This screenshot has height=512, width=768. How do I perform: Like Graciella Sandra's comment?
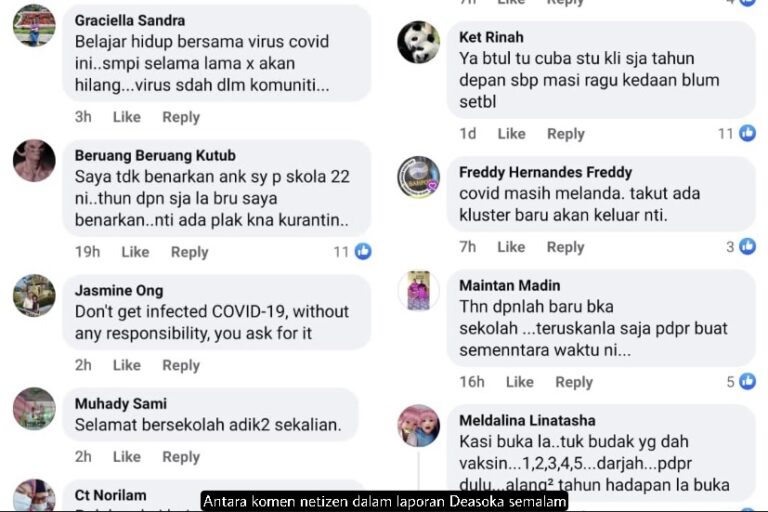coord(127,117)
